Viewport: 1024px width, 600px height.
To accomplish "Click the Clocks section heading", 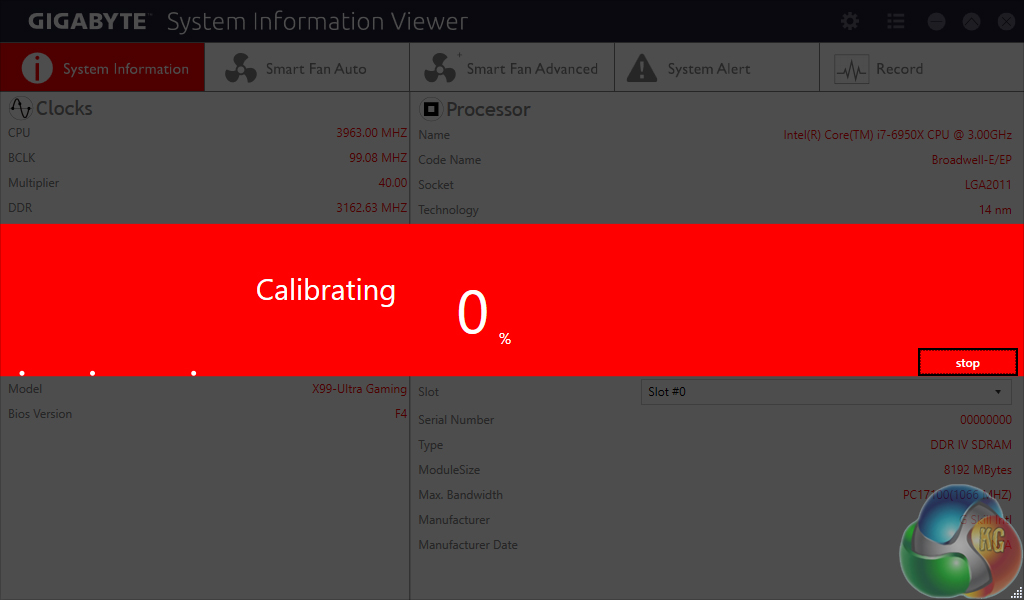I will pos(64,108).
